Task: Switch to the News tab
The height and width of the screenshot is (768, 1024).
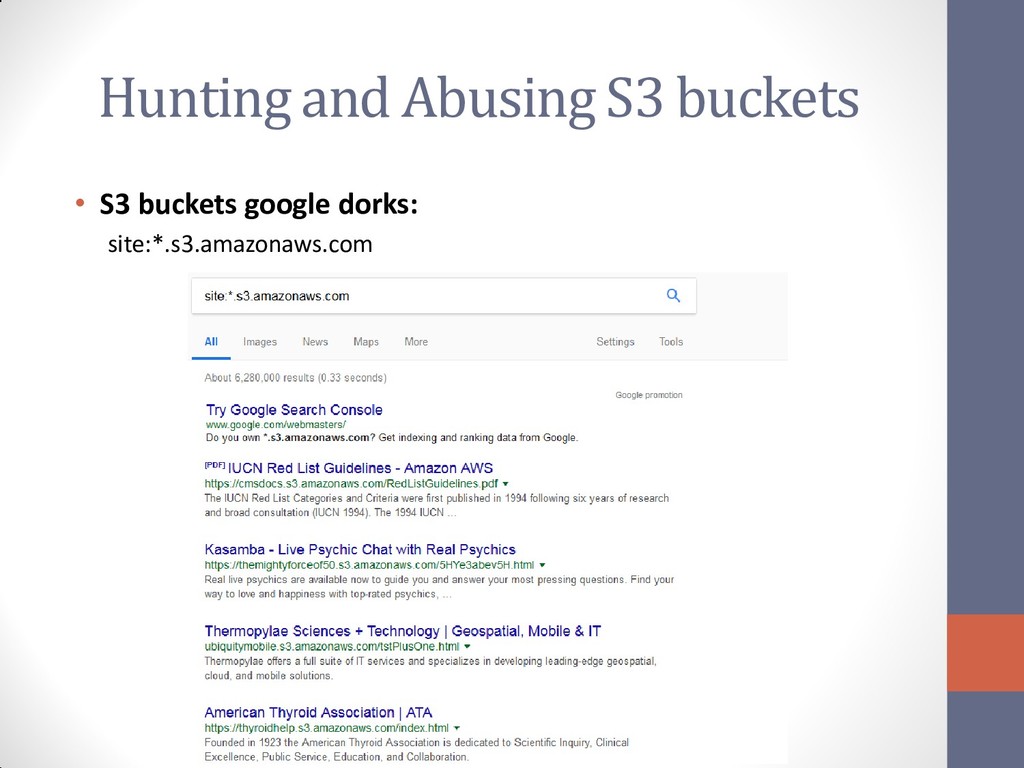Action: (315, 342)
